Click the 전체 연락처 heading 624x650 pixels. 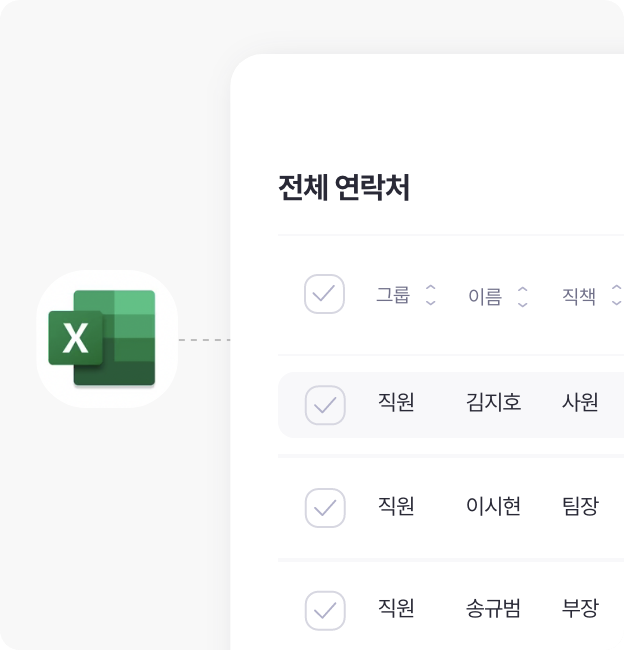(x=344, y=187)
